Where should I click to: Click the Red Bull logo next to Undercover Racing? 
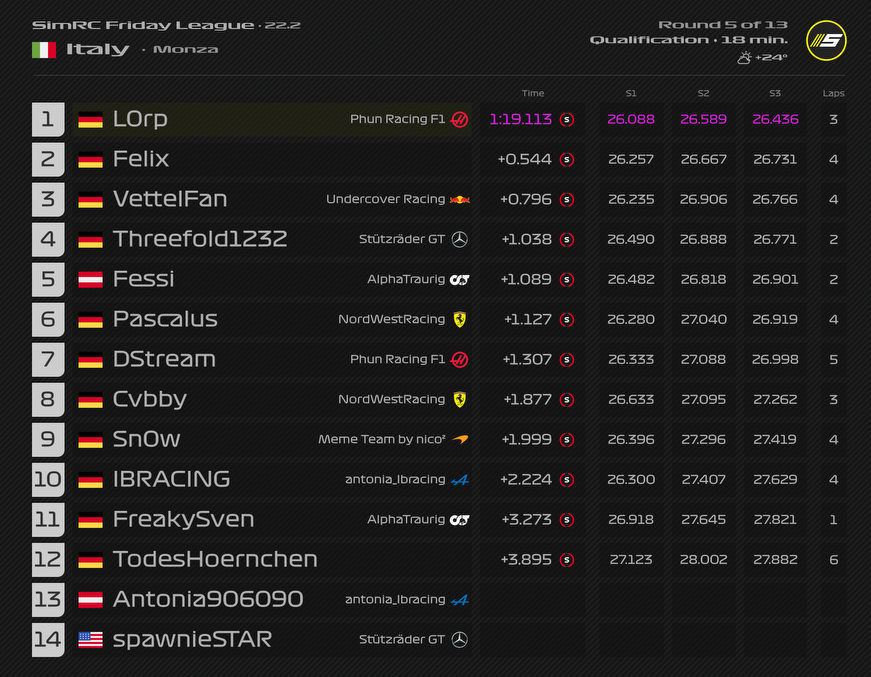click(459, 199)
